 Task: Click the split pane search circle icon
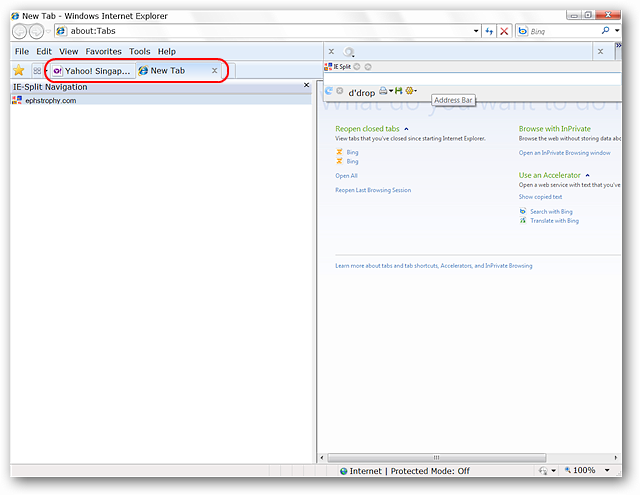pos(349,52)
